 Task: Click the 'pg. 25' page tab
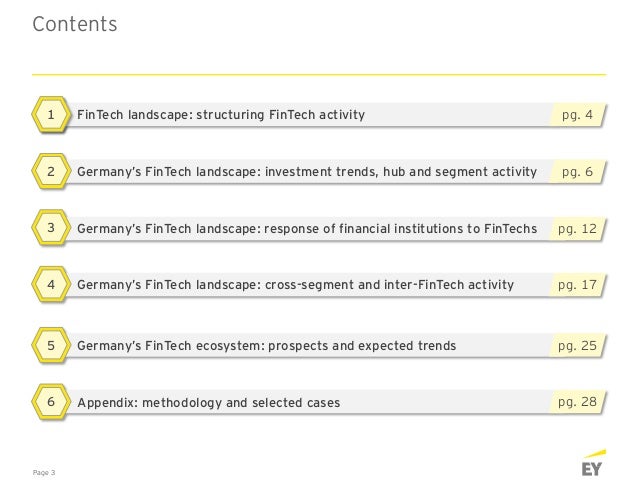pos(577,346)
